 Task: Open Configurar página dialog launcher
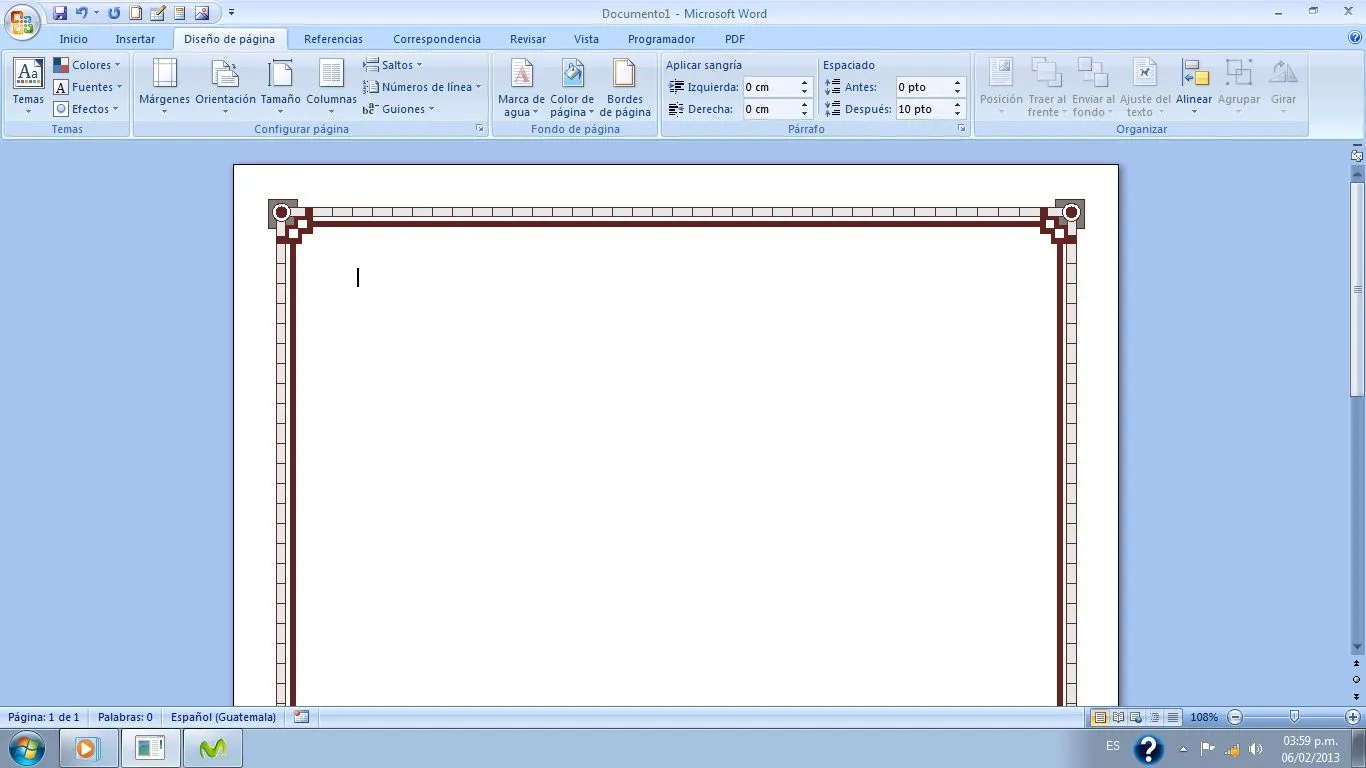tap(480, 129)
